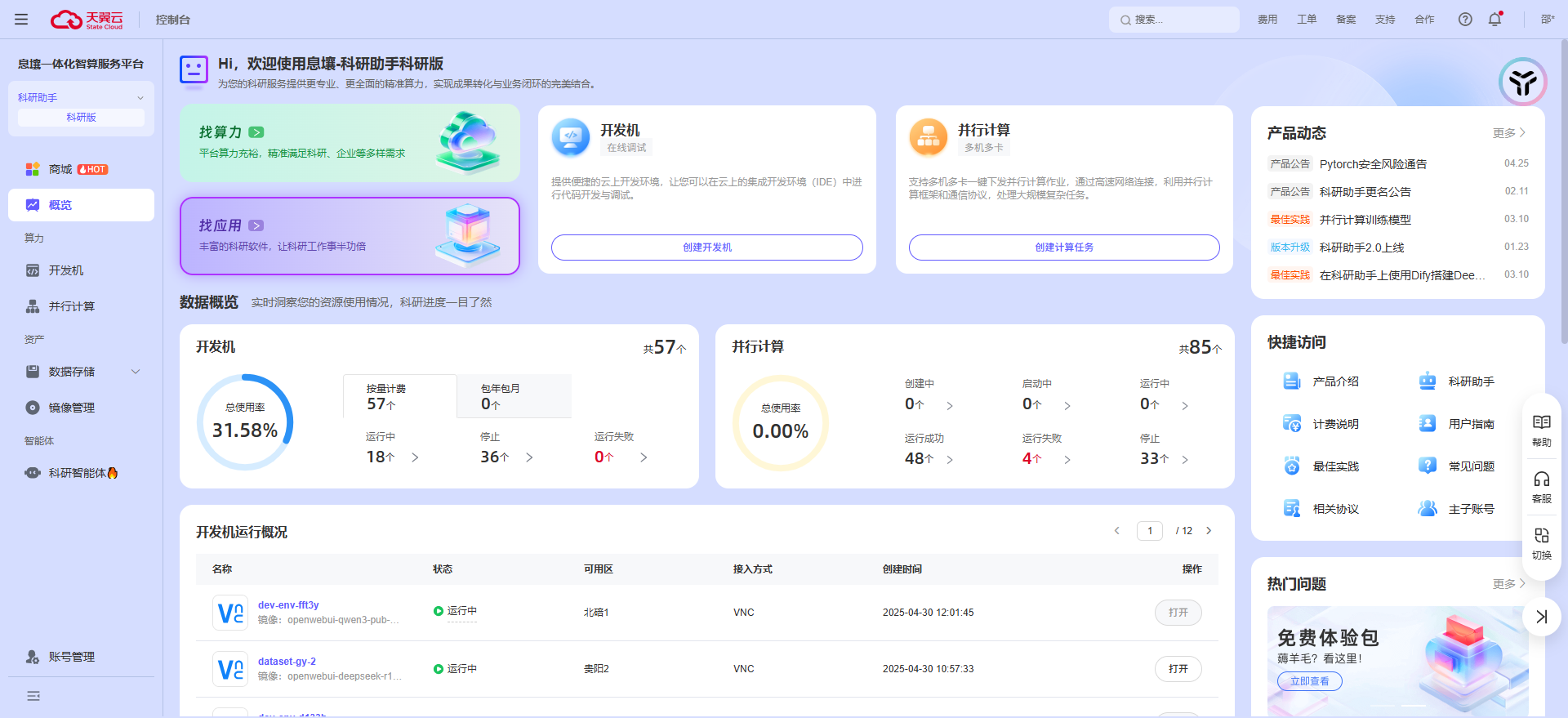
Task: Click the 找算力 arrow icon
Action: 256,132
